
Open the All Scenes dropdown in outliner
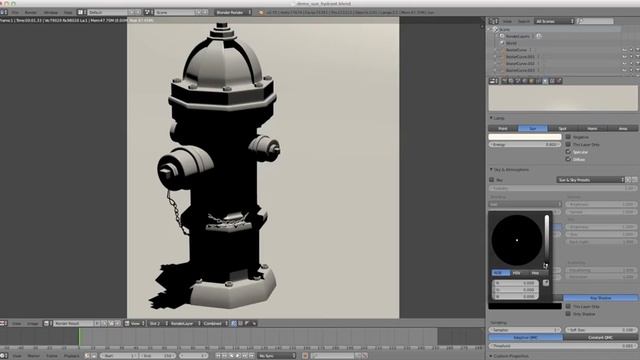coord(554,21)
